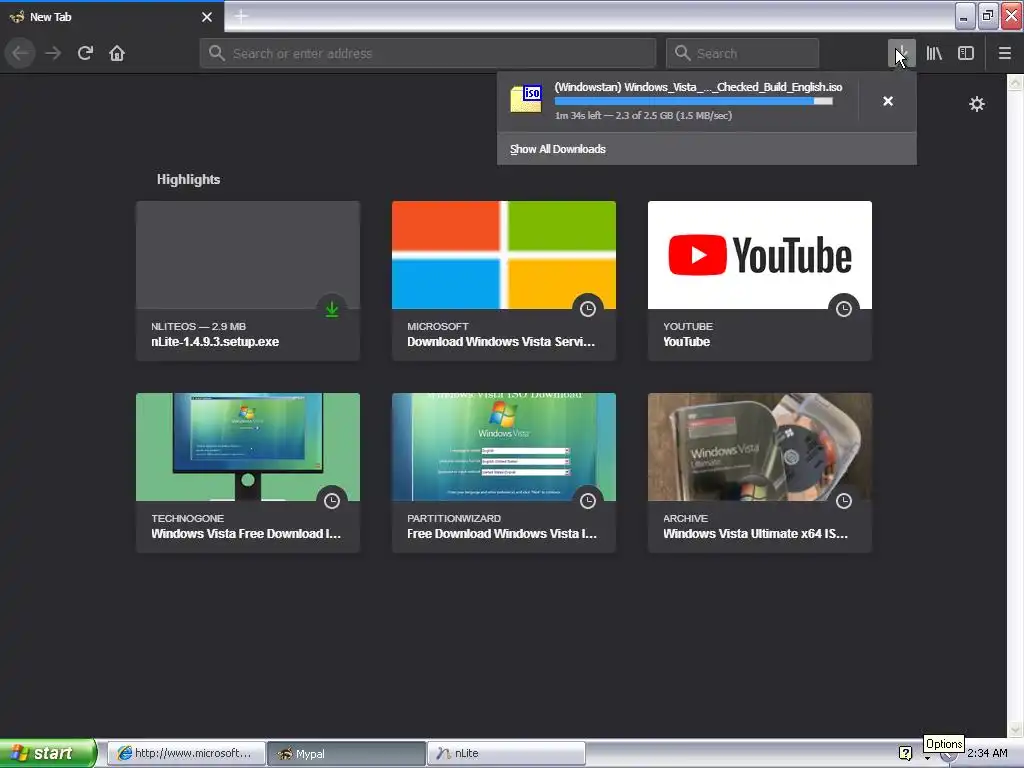The height and width of the screenshot is (768, 1024).
Task: Focus the Search box
Action: [x=743, y=53]
